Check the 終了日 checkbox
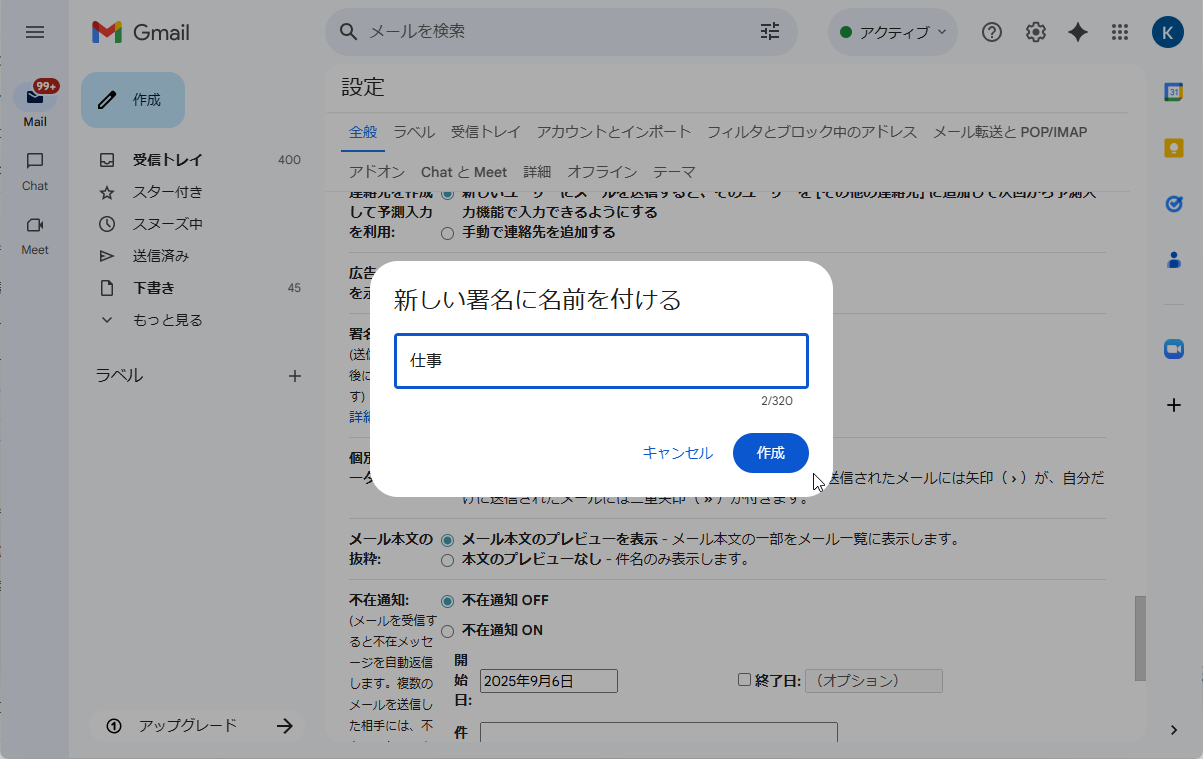The width and height of the screenshot is (1203, 759). [x=744, y=679]
